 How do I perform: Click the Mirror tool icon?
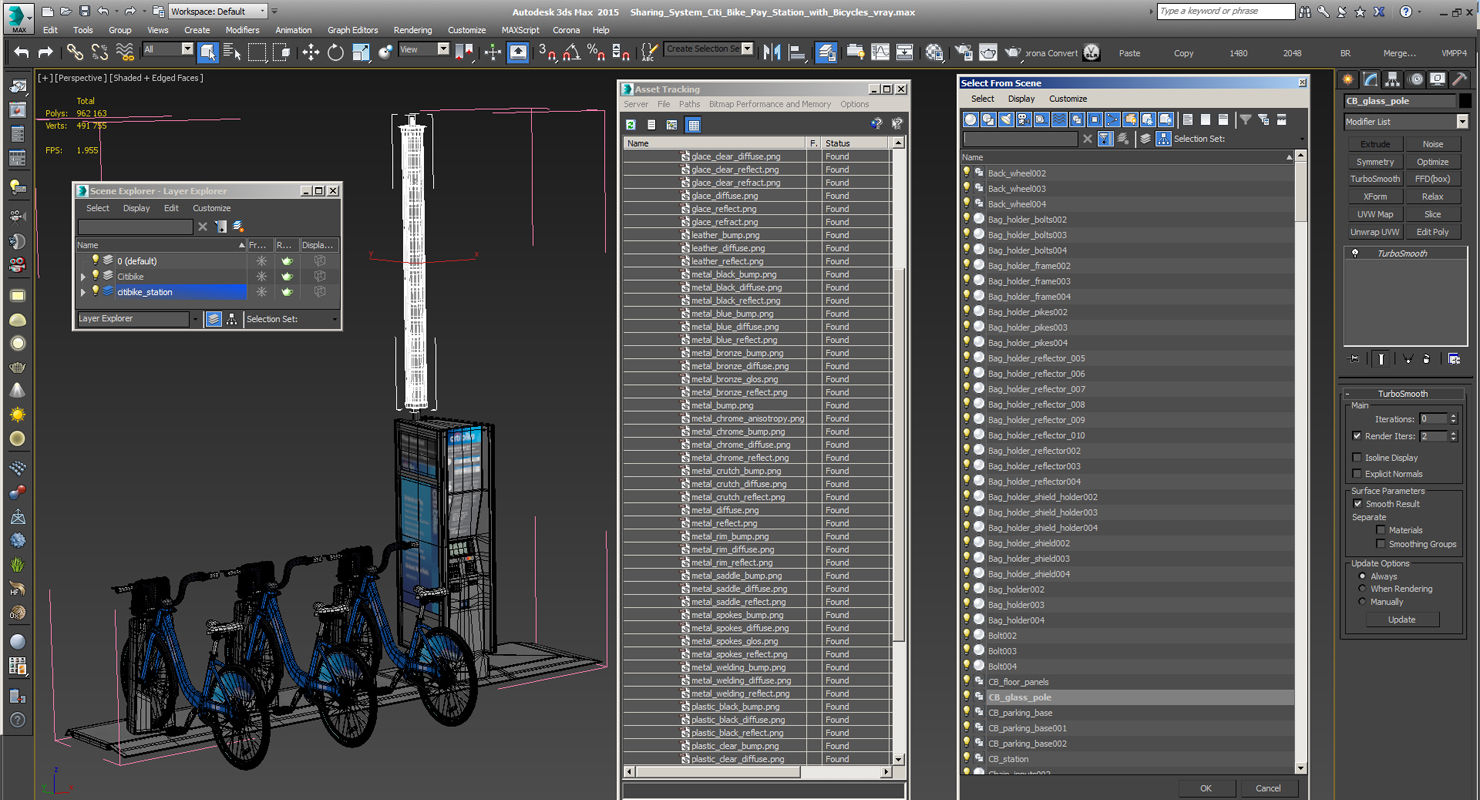pos(772,52)
